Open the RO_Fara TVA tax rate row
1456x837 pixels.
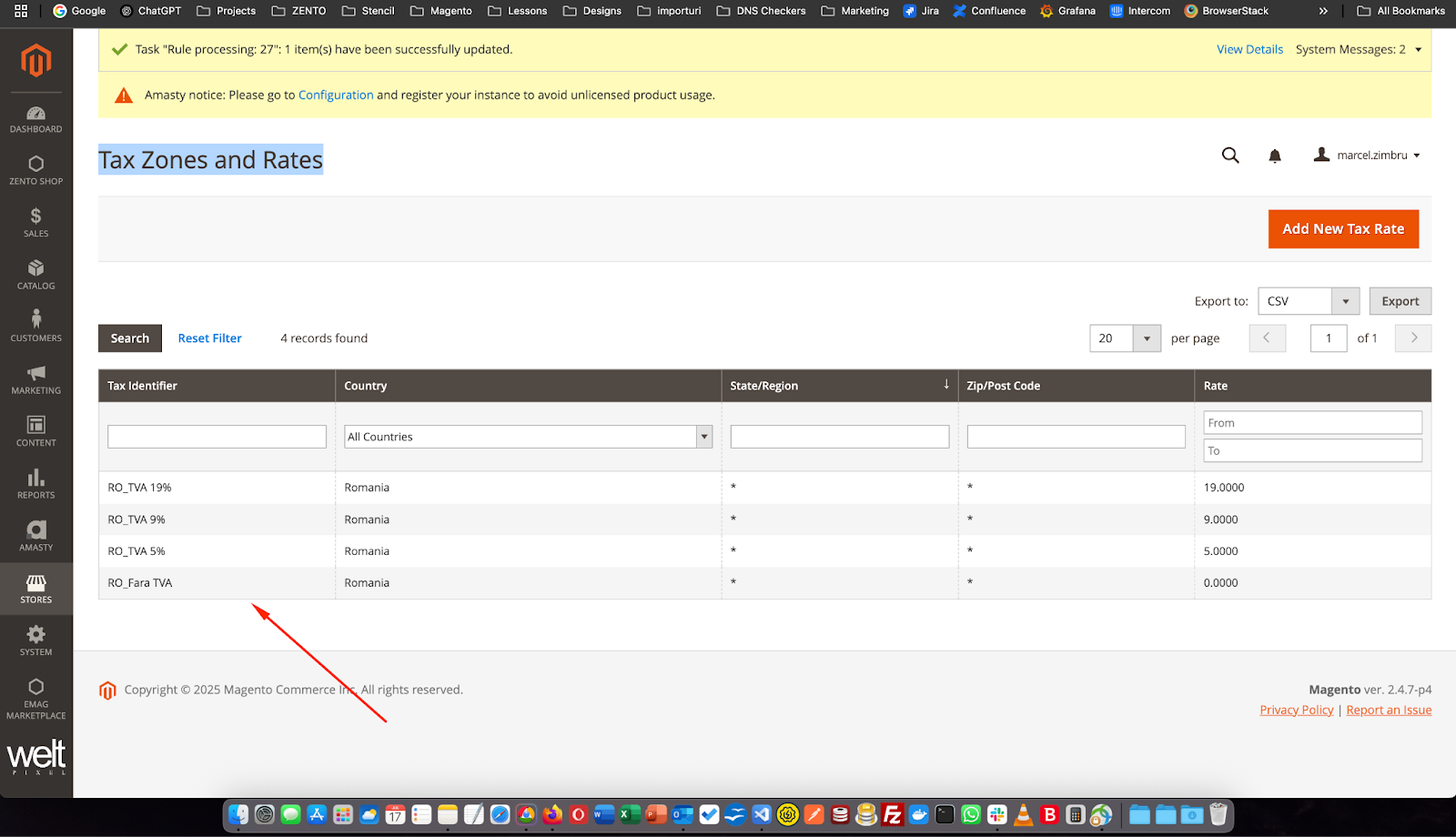coord(764,583)
